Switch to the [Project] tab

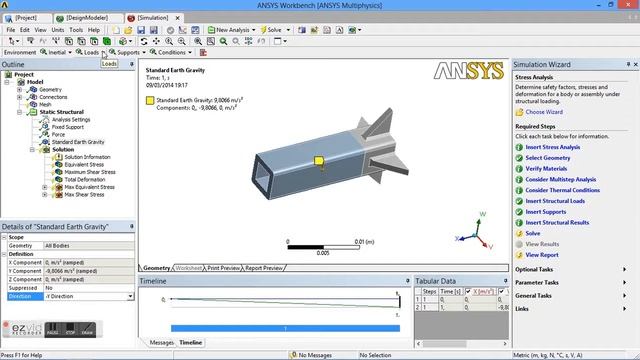click(x=27, y=18)
